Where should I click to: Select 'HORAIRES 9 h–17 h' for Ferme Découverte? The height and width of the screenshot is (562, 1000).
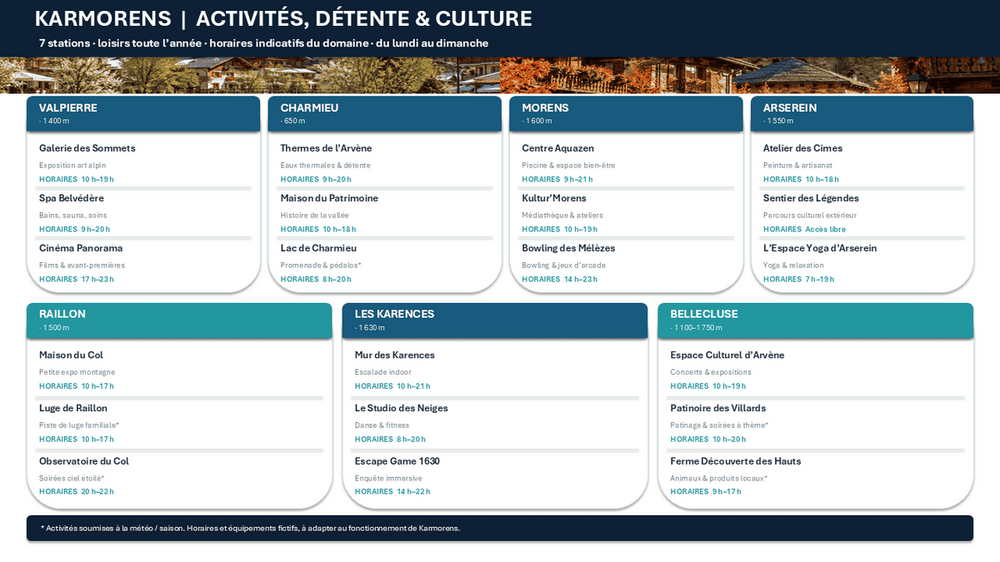tap(706, 492)
